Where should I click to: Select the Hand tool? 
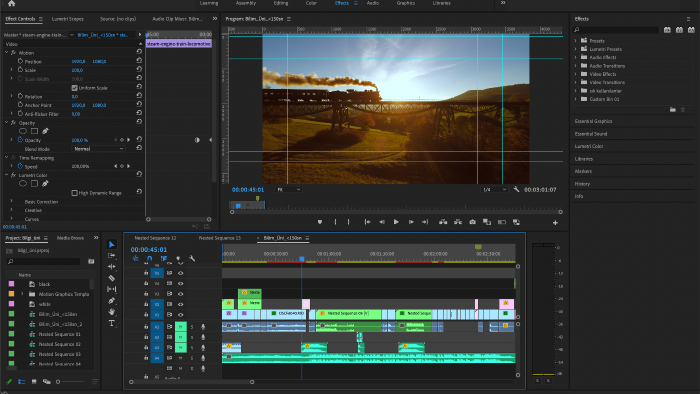[x=112, y=311]
